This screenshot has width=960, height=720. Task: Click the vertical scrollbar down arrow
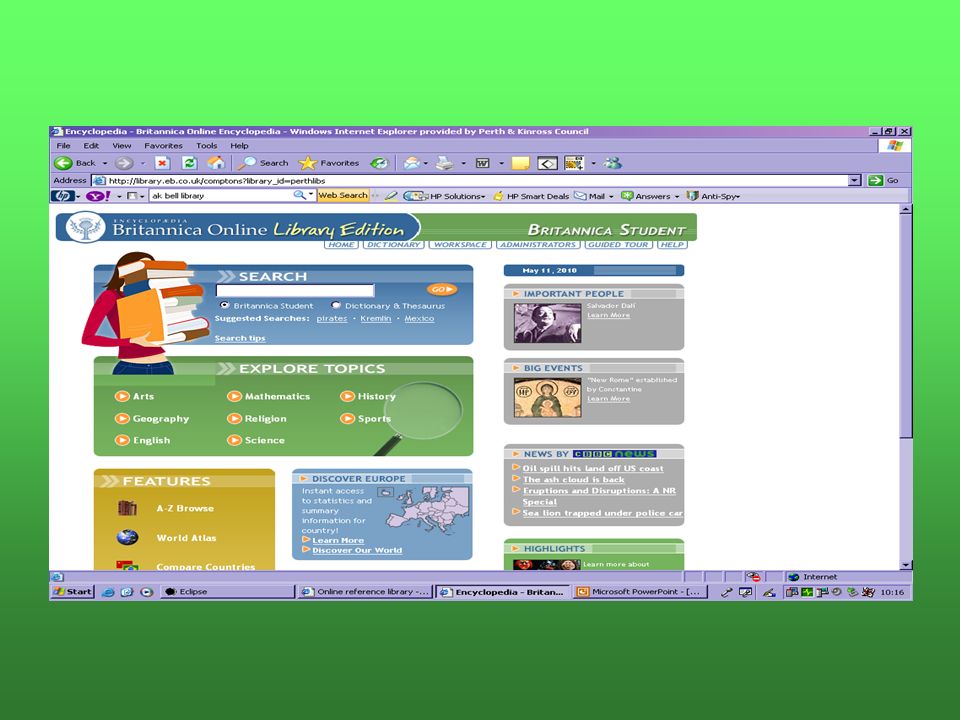pos(906,564)
